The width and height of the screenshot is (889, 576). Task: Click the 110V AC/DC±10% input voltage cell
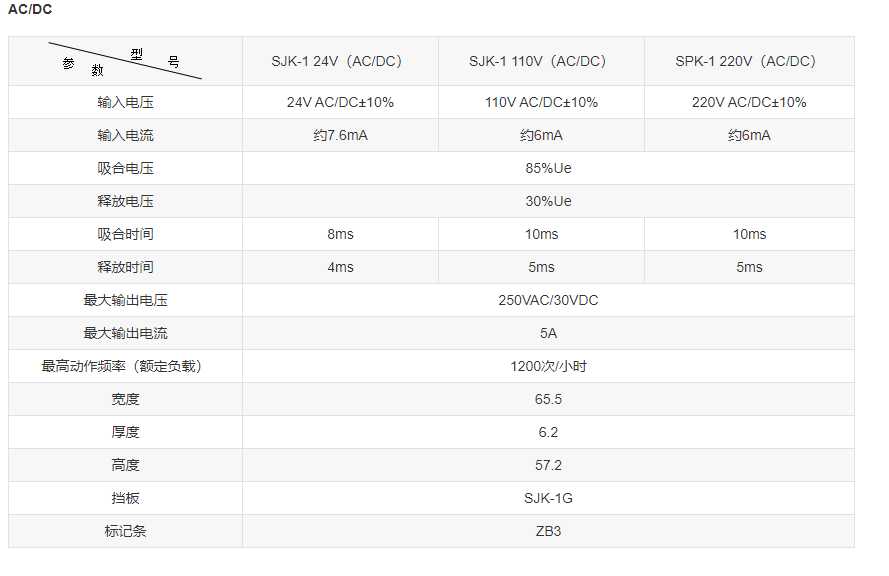541,102
